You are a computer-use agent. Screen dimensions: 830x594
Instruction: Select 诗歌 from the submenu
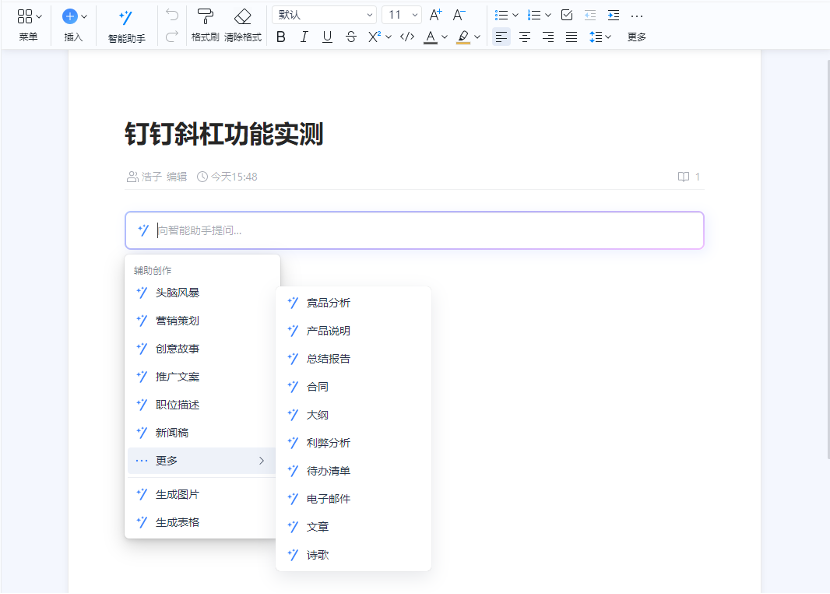point(319,554)
